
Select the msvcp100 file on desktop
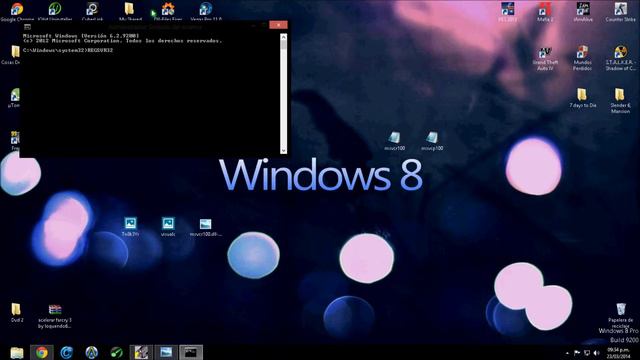(432, 141)
